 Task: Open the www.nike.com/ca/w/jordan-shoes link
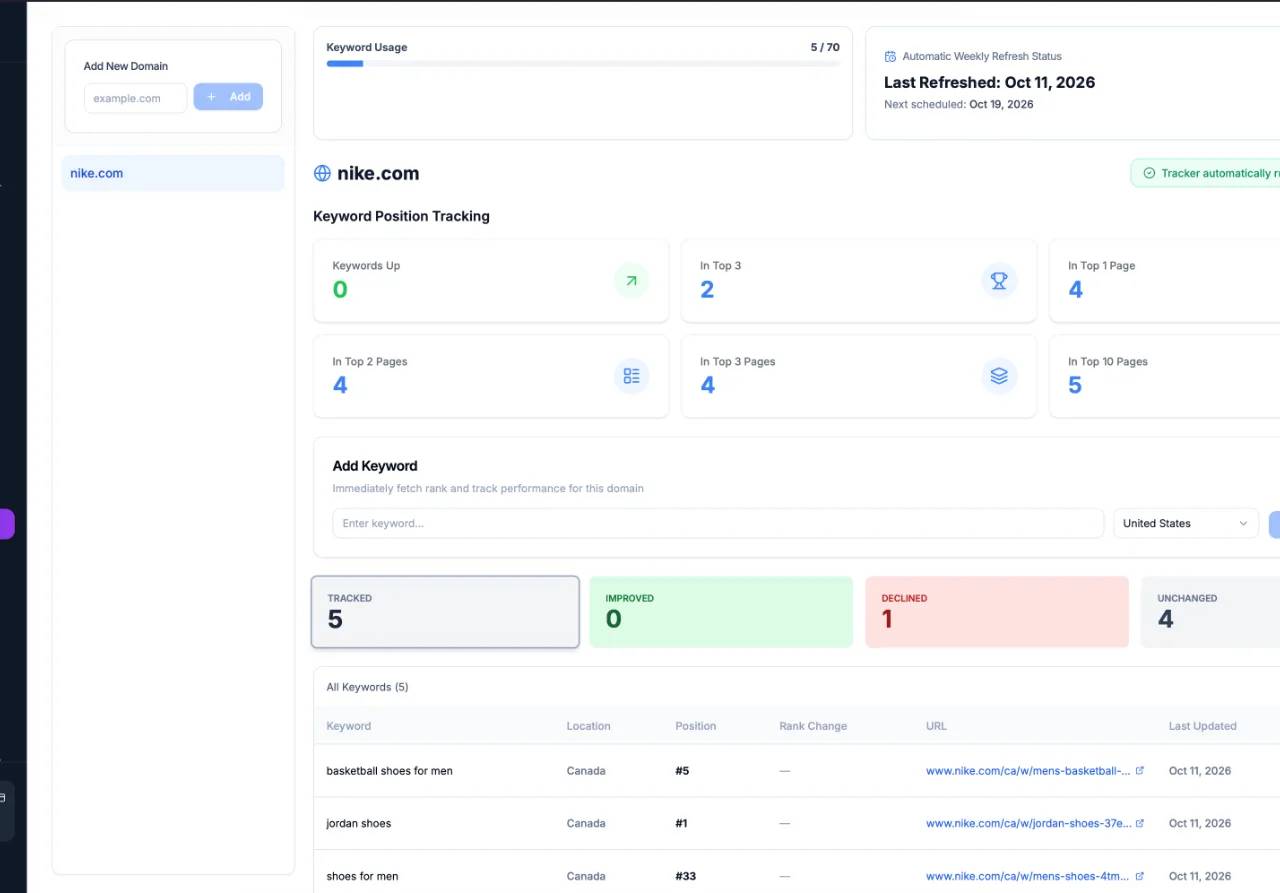click(x=1028, y=823)
